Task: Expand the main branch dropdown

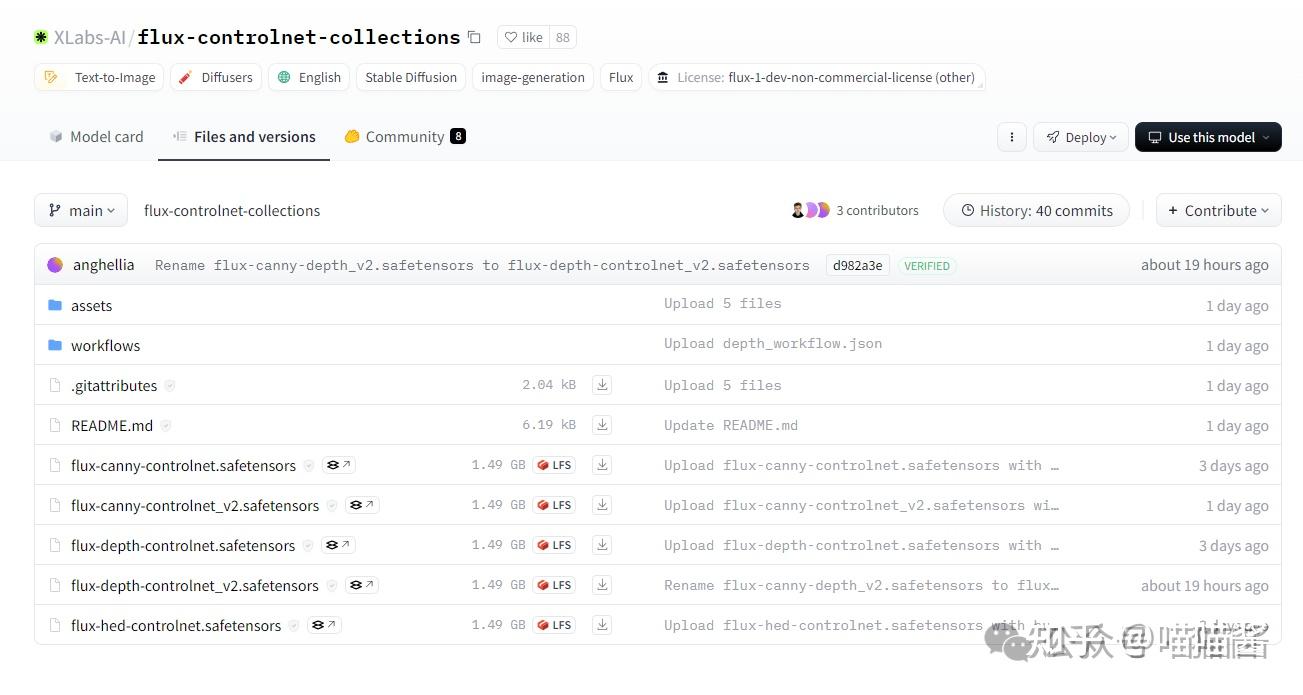Action: [81, 211]
